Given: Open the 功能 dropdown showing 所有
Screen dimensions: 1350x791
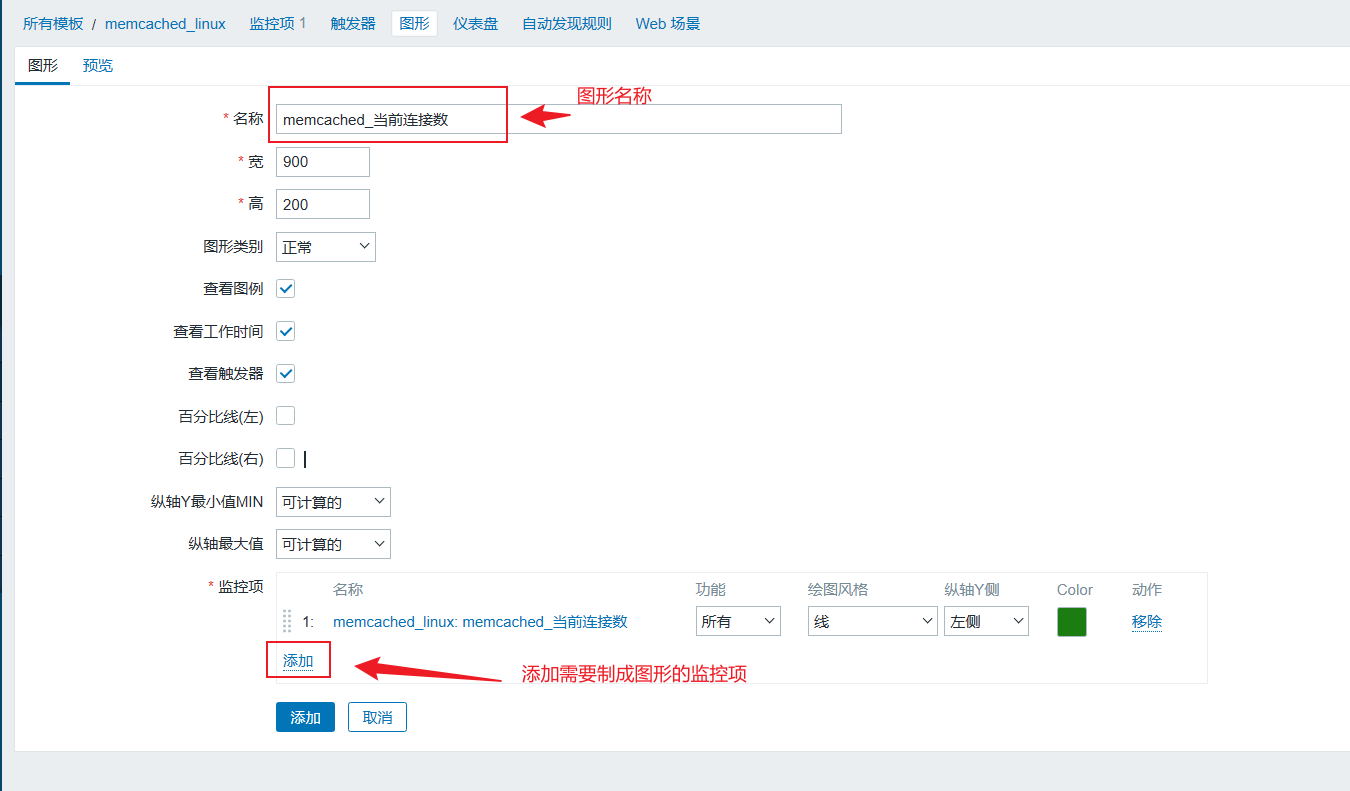Looking at the screenshot, I should click(x=738, y=621).
